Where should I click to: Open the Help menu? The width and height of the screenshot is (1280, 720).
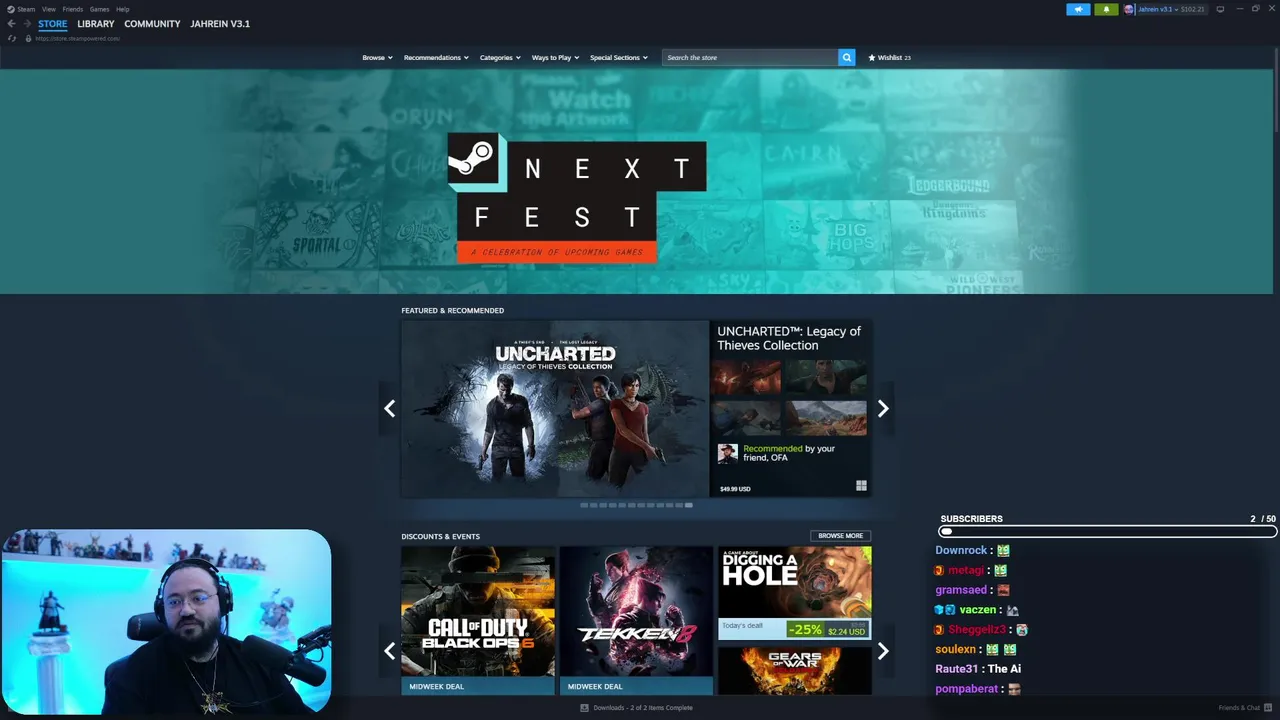[122, 9]
